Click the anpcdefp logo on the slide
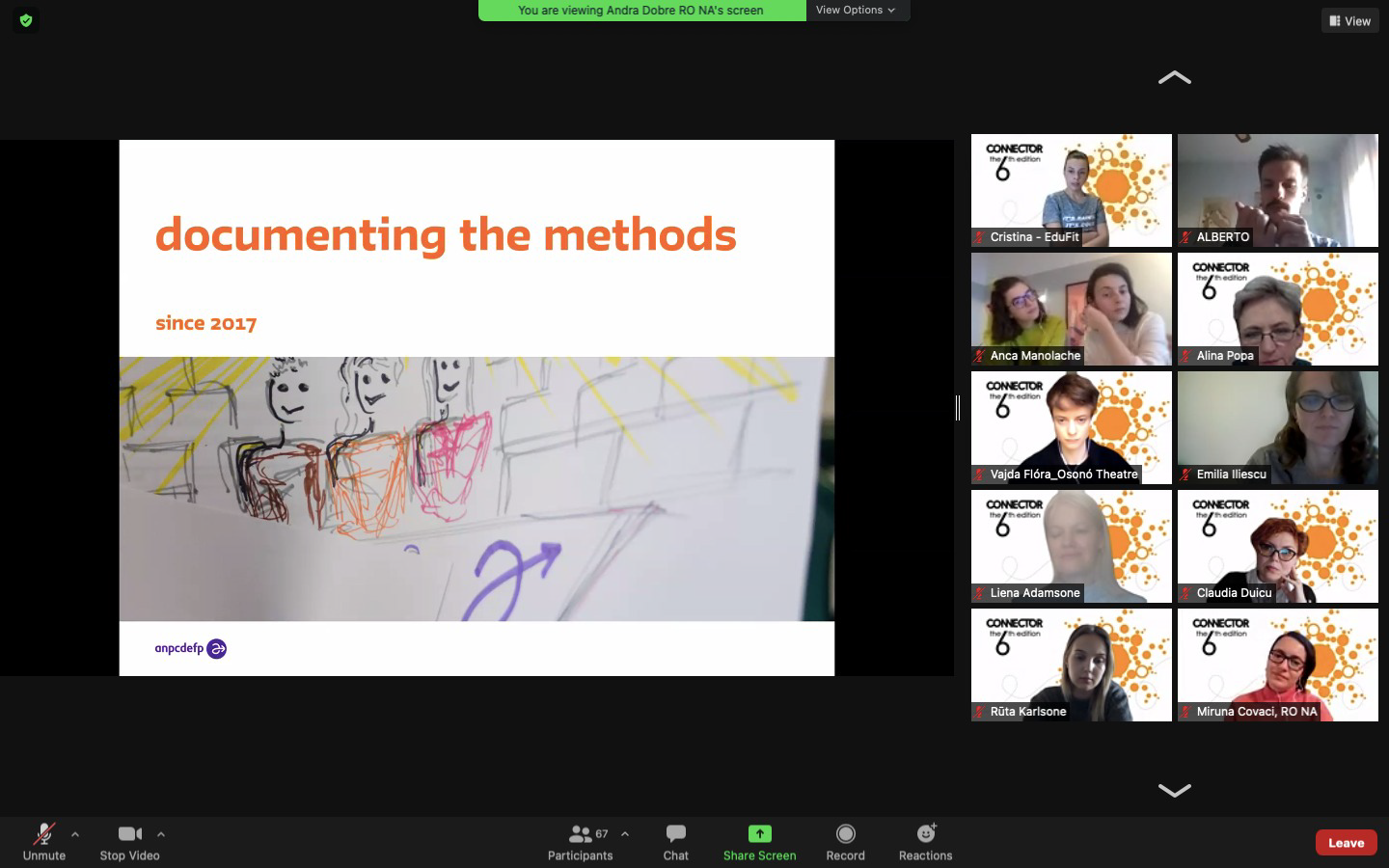1389x868 pixels. click(191, 649)
